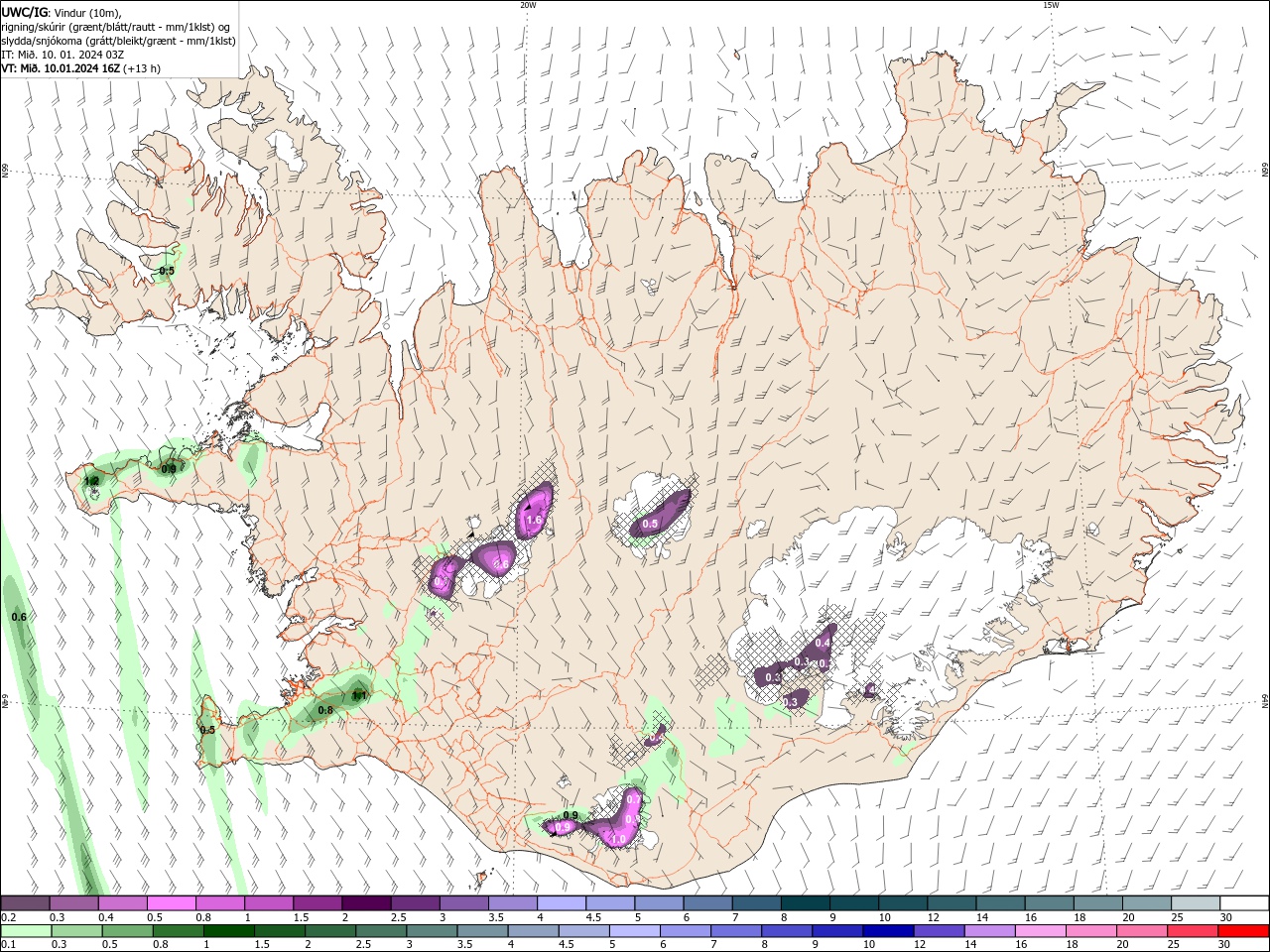The image size is (1270, 952).
Task: Click the "15W" longitude label
Action: (x=1051, y=5)
